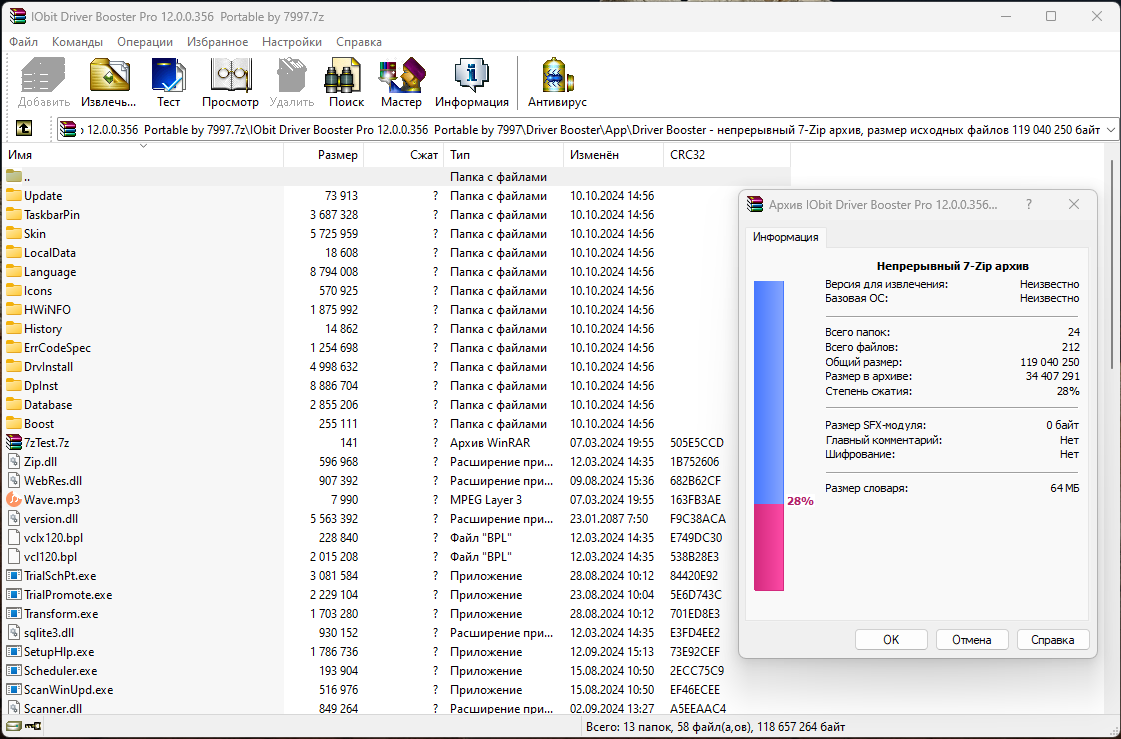Screen dimensions: 1121x739
Task: Confirm dialog with OK button
Action: (891, 640)
